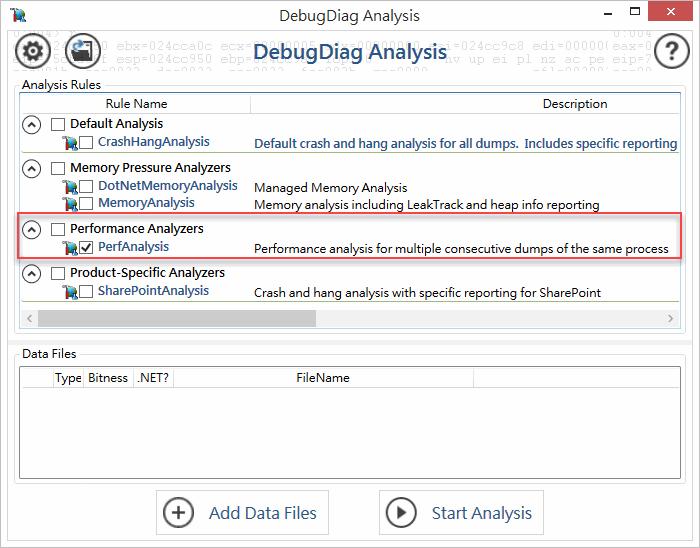Click the open folder icon in the header

coord(81,50)
